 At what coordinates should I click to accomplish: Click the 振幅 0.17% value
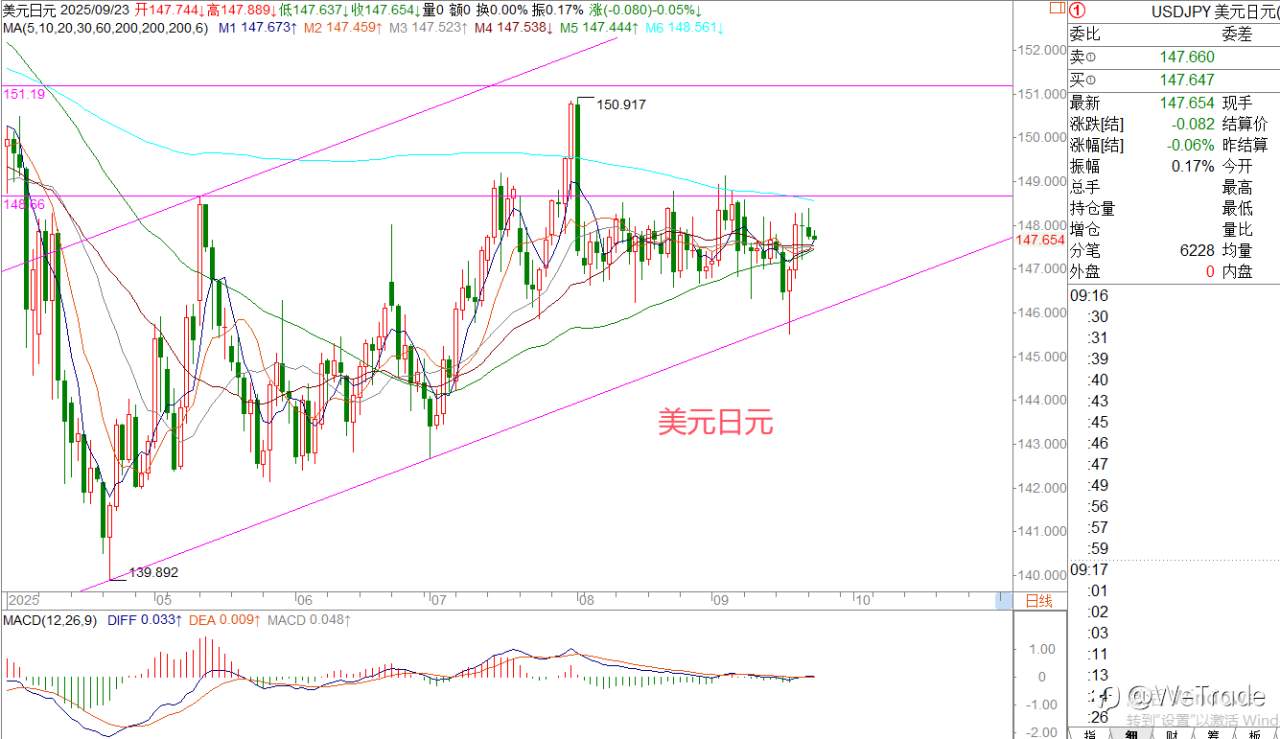click(x=1194, y=166)
